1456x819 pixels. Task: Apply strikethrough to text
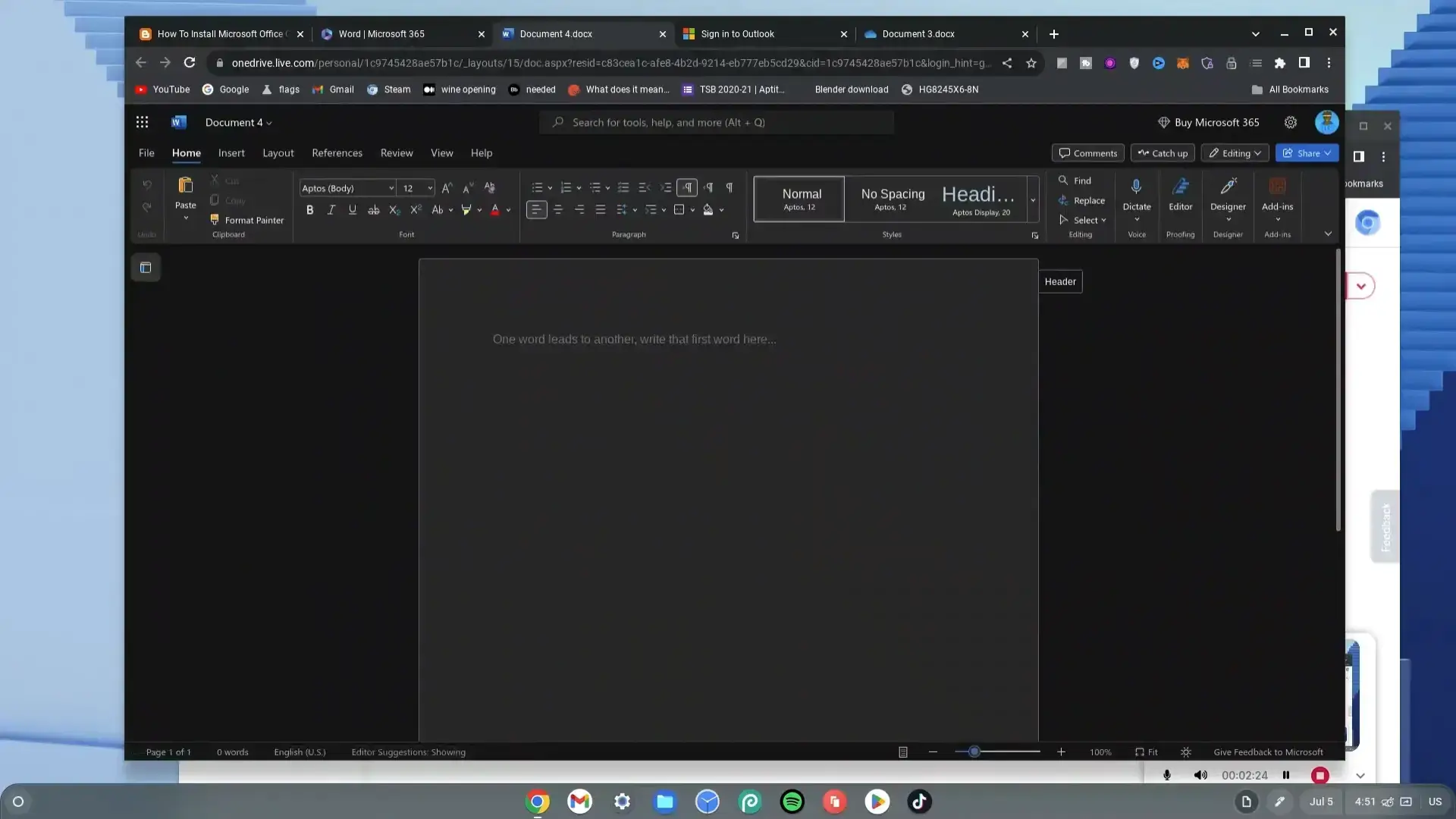point(373,210)
